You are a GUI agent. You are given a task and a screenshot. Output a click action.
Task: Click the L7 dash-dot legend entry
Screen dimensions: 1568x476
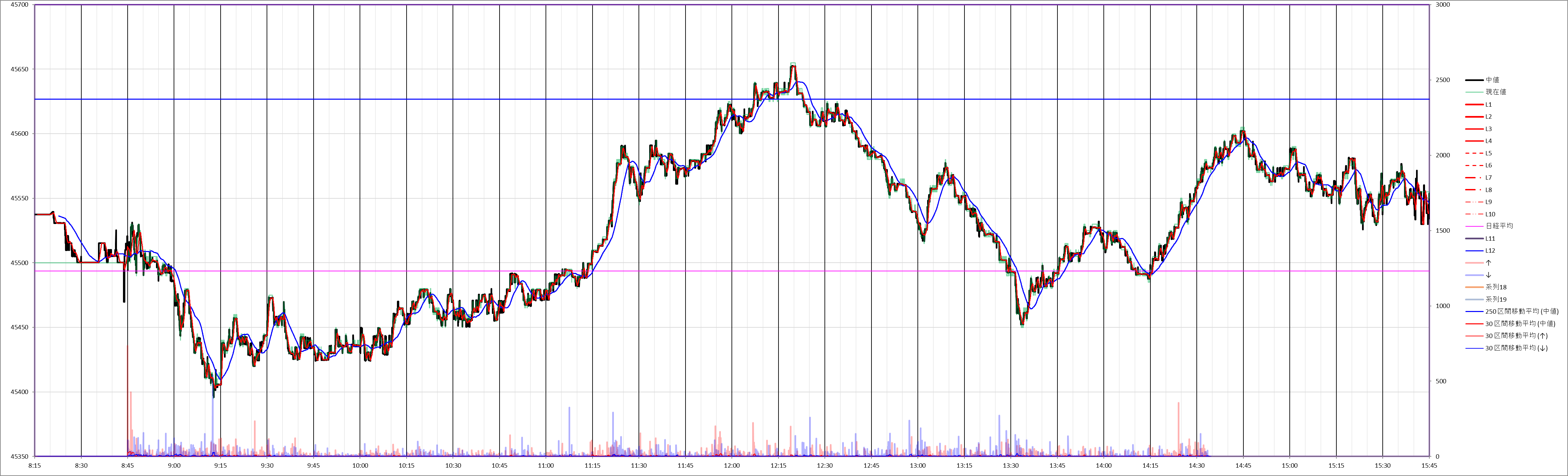(x=1488, y=178)
